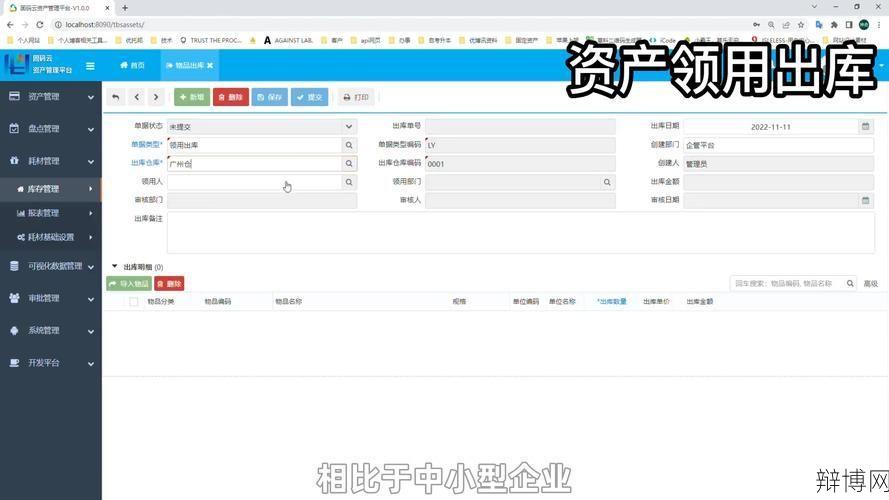Click search icon in 领用部门 field
This screenshot has width=889, height=500.
(x=607, y=182)
